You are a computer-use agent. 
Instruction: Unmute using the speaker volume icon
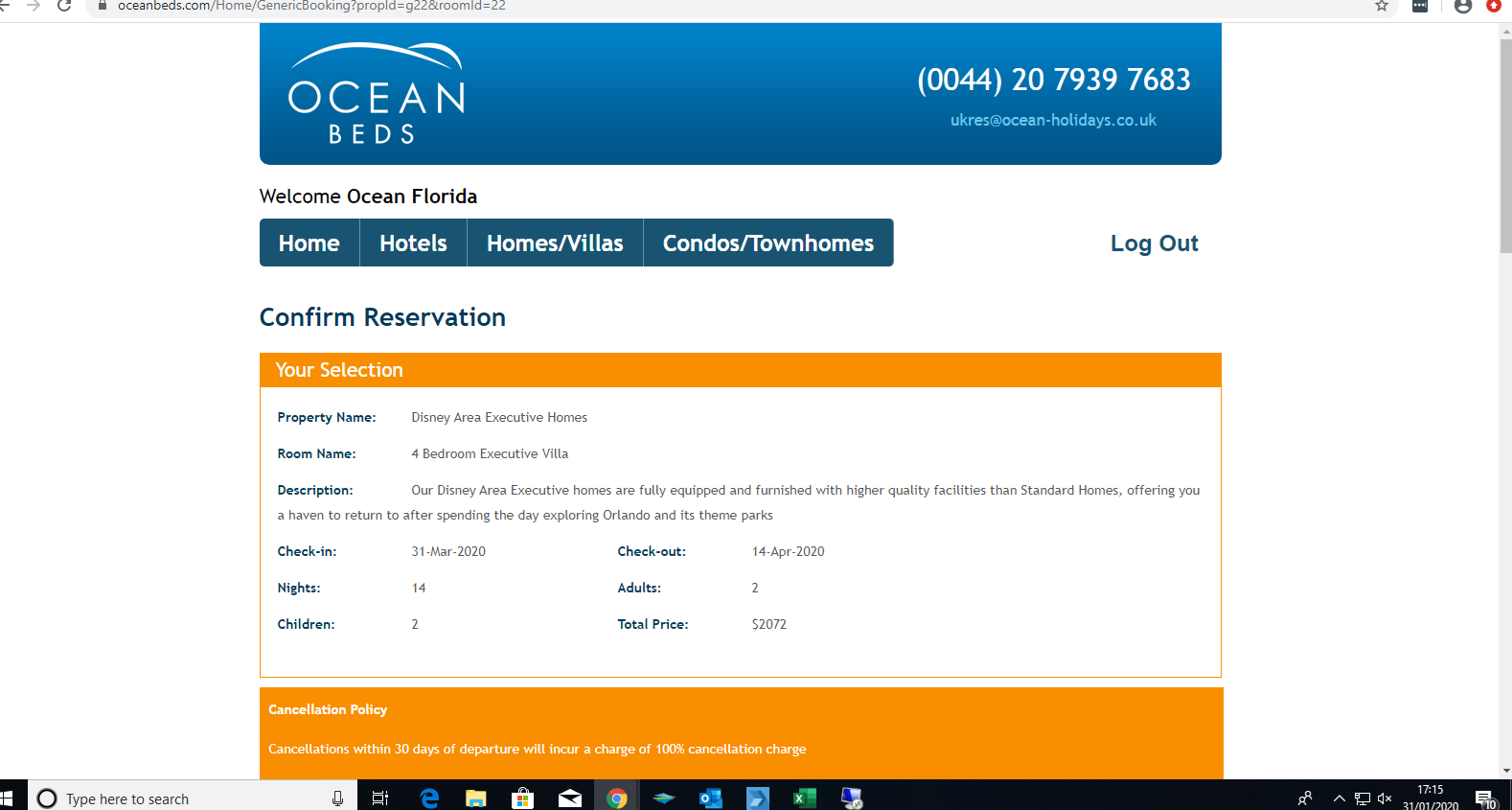[1385, 798]
